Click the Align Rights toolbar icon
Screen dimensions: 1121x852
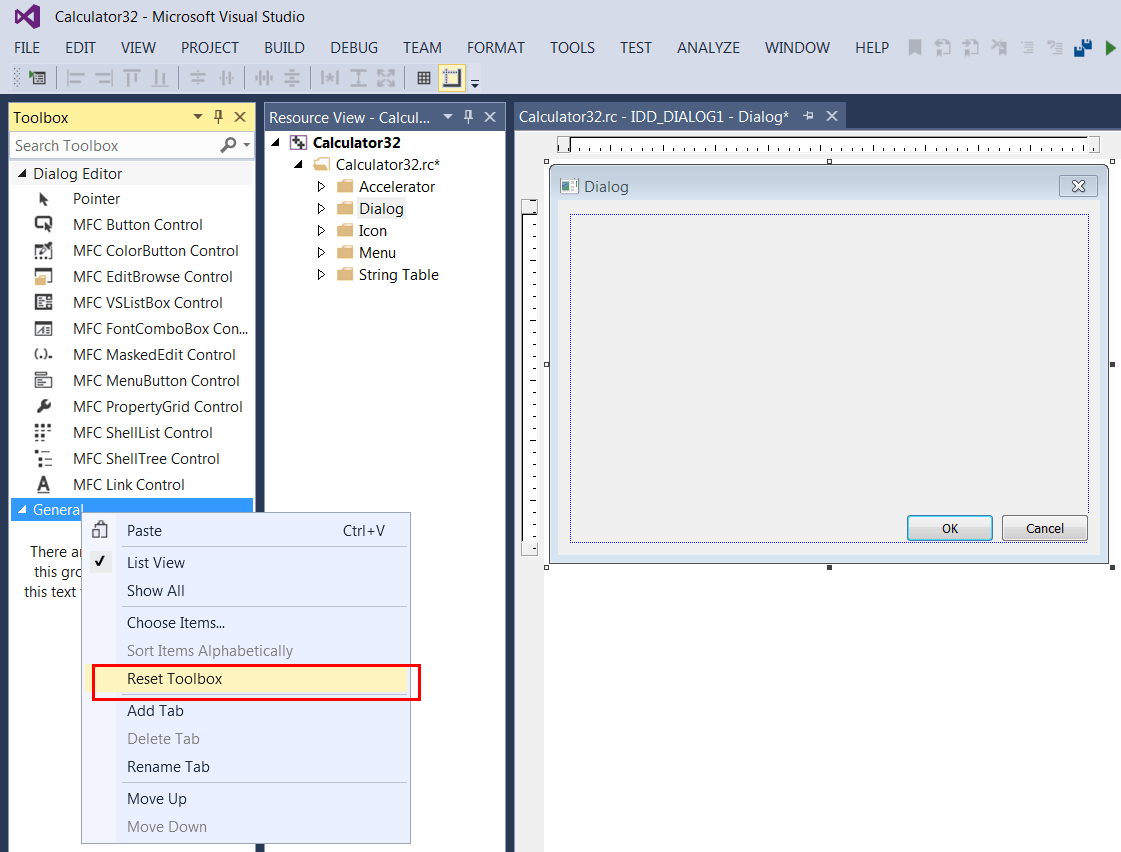(104, 78)
